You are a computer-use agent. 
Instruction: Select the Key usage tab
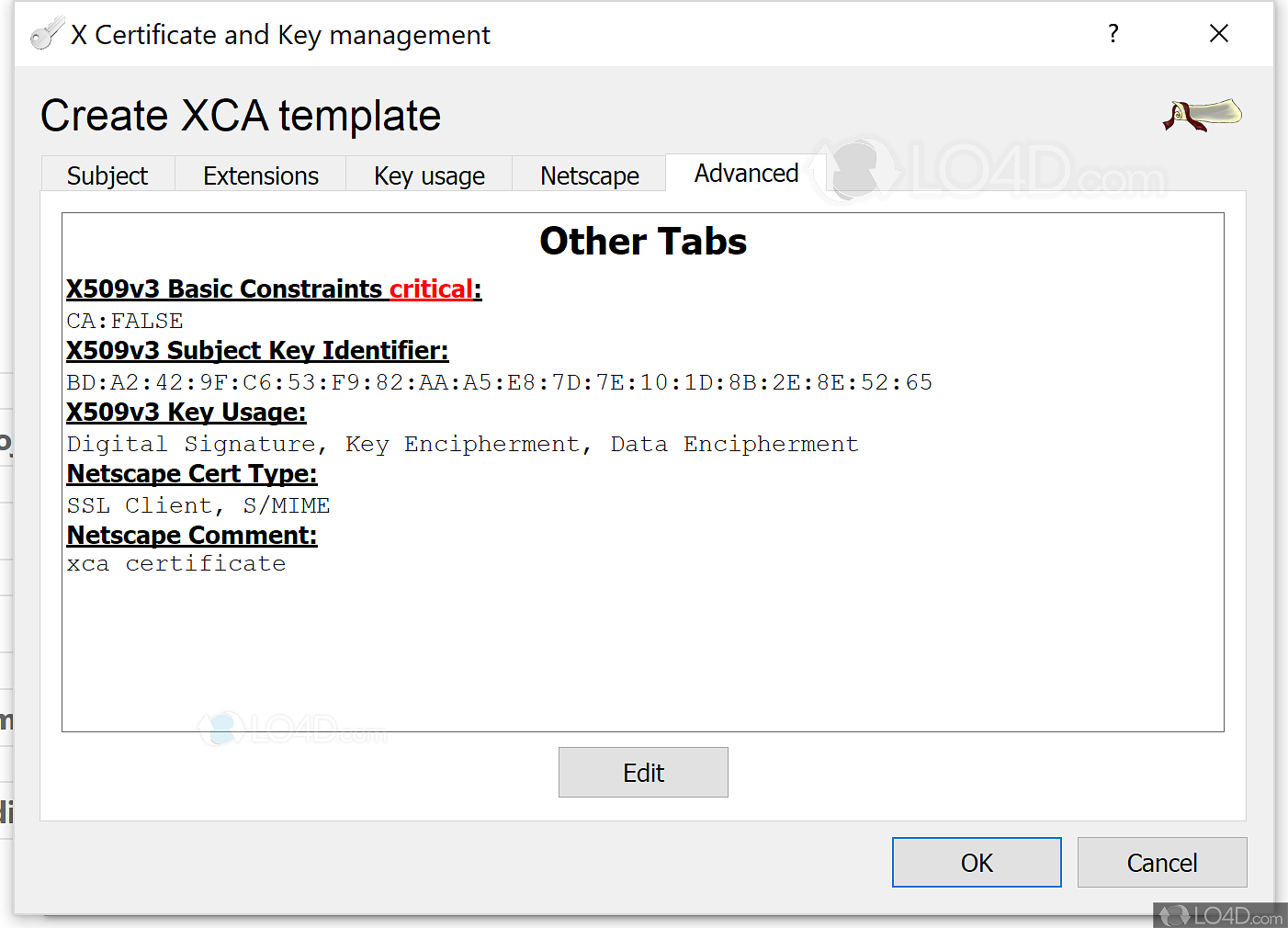(428, 175)
